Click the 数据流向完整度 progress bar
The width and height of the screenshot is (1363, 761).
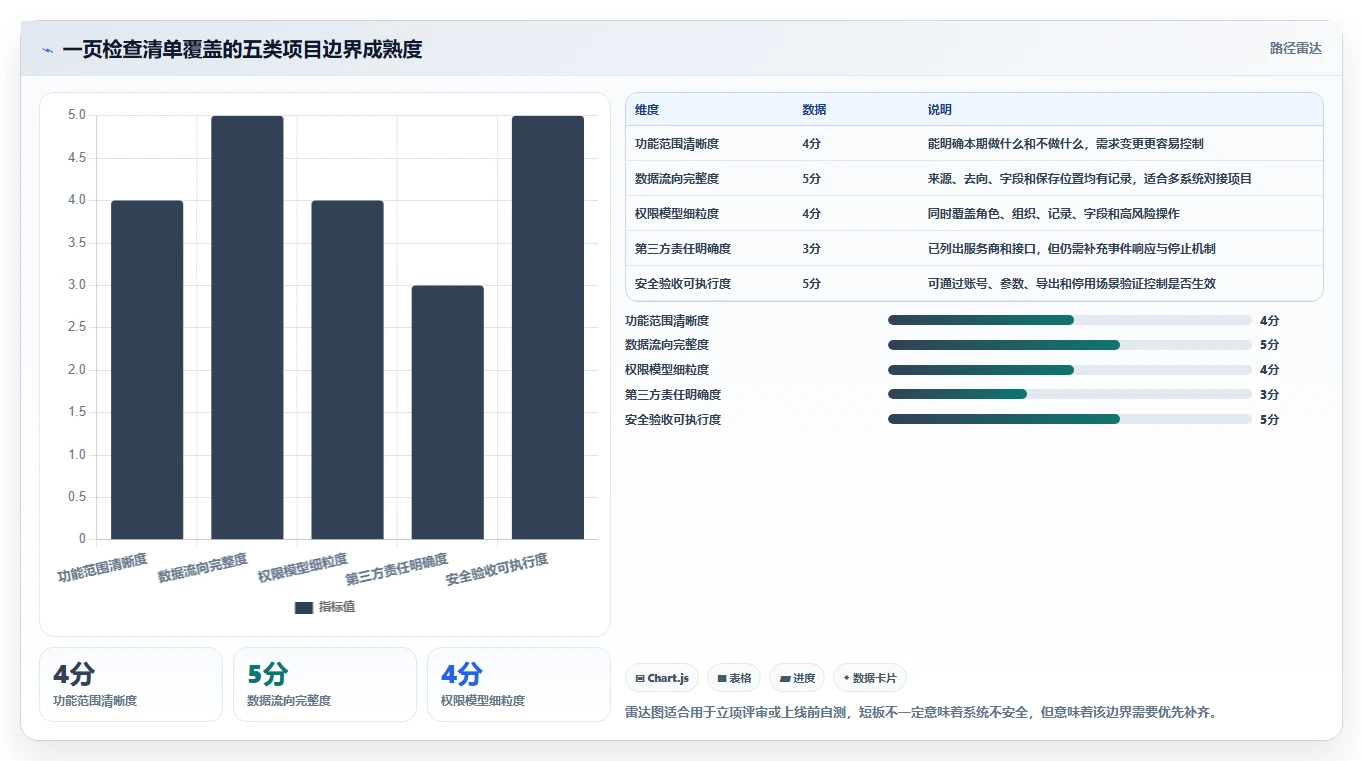1070,345
